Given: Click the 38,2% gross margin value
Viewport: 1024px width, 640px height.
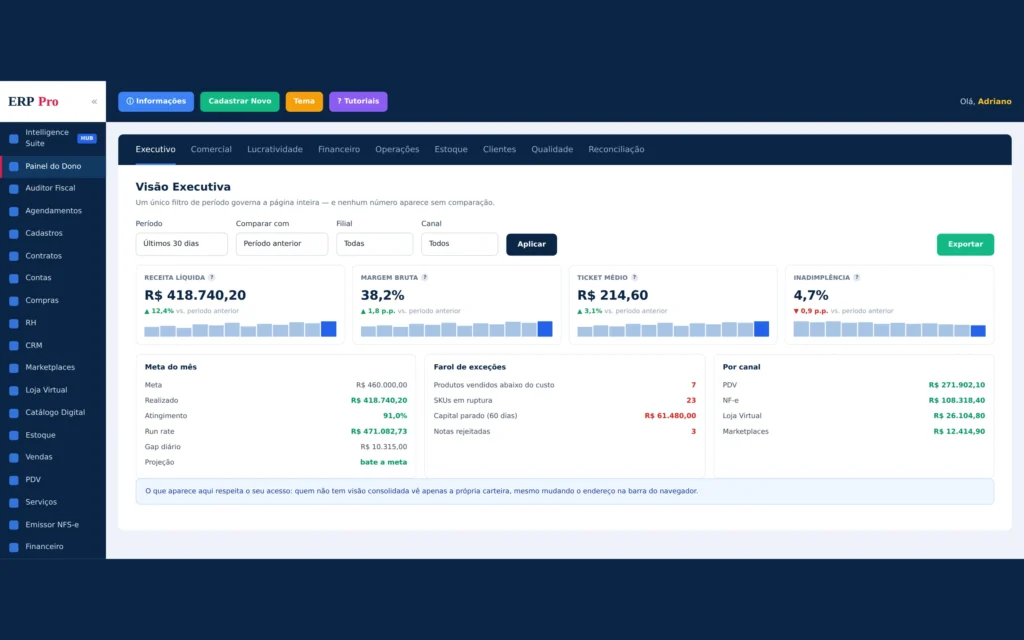Looking at the screenshot, I should coord(382,295).
